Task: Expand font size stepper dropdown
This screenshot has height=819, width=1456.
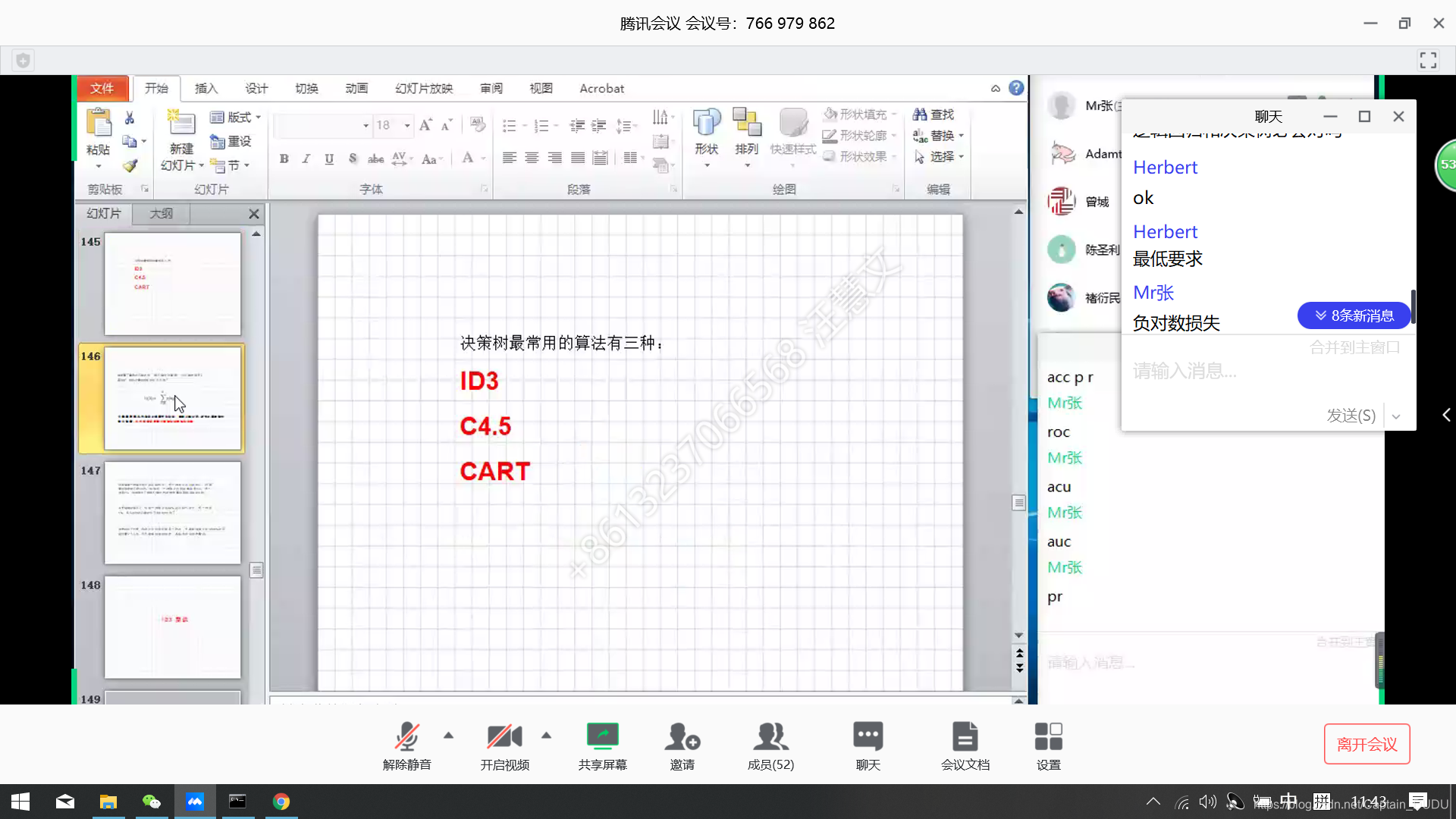Action: coord(407,125)
